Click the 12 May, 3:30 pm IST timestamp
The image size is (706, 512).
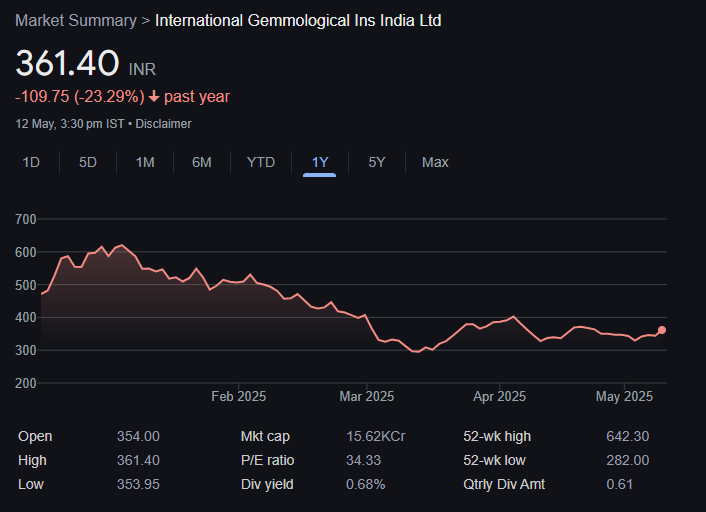point(70,124)
